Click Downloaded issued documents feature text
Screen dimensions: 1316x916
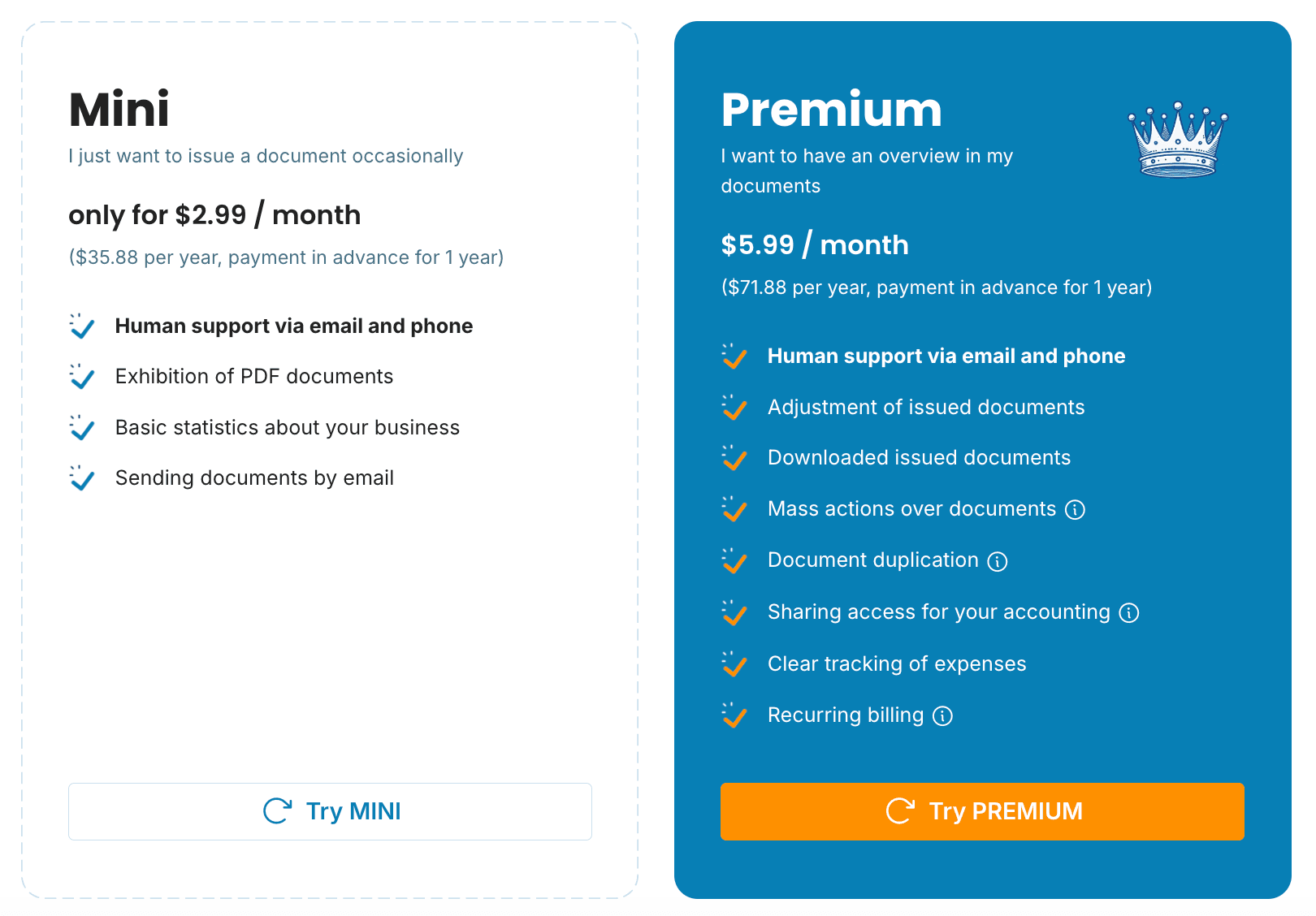920,457
